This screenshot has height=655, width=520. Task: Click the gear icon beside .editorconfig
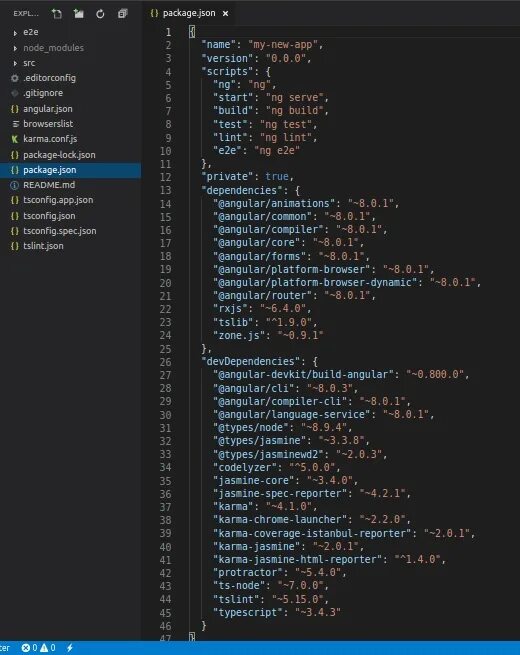pos(15,78)
